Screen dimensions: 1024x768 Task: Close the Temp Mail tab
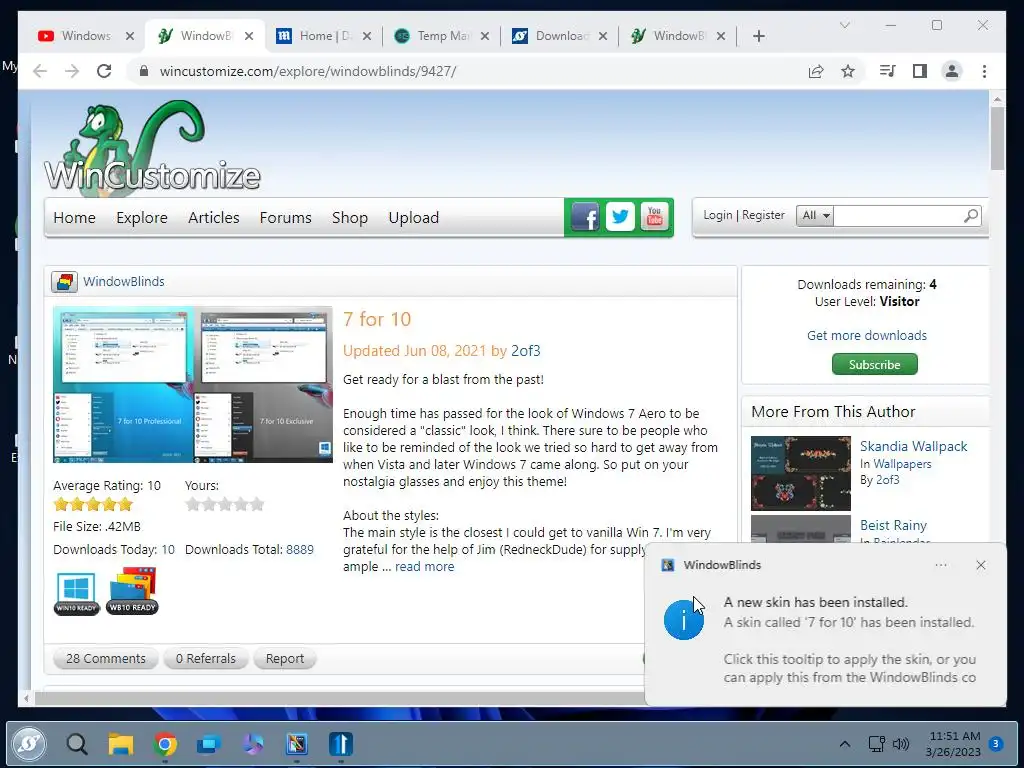coord(485,36)
